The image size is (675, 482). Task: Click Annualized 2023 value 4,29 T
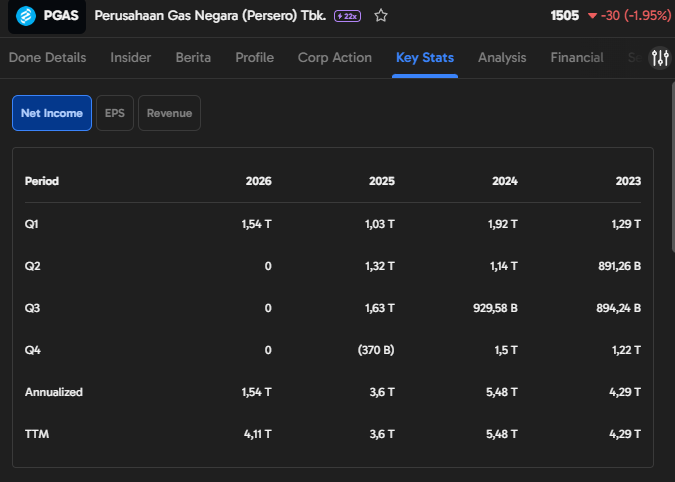tap(625, 392)
